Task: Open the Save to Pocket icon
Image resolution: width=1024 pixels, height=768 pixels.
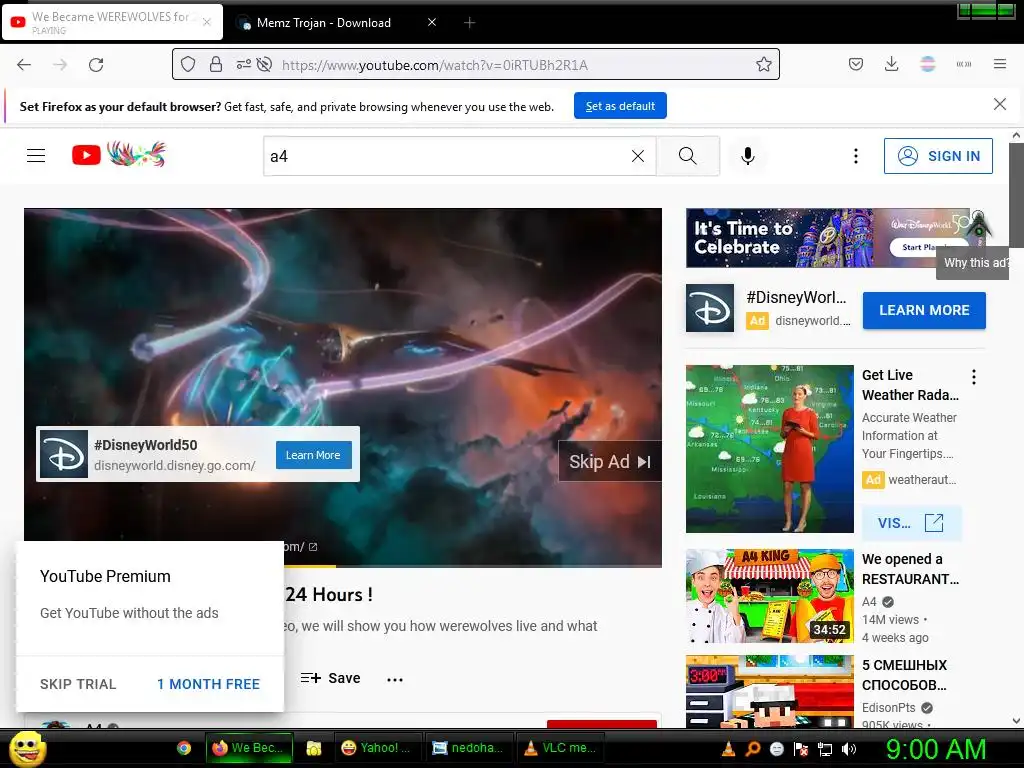Action: [856, 64]
